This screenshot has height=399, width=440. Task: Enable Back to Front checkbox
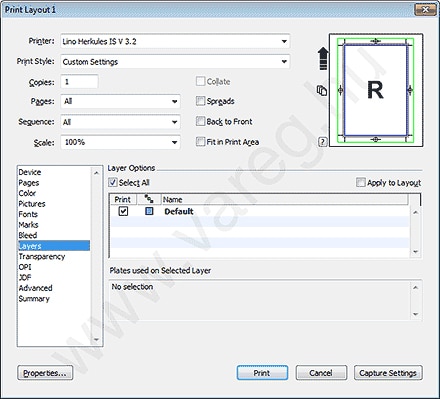200,121
